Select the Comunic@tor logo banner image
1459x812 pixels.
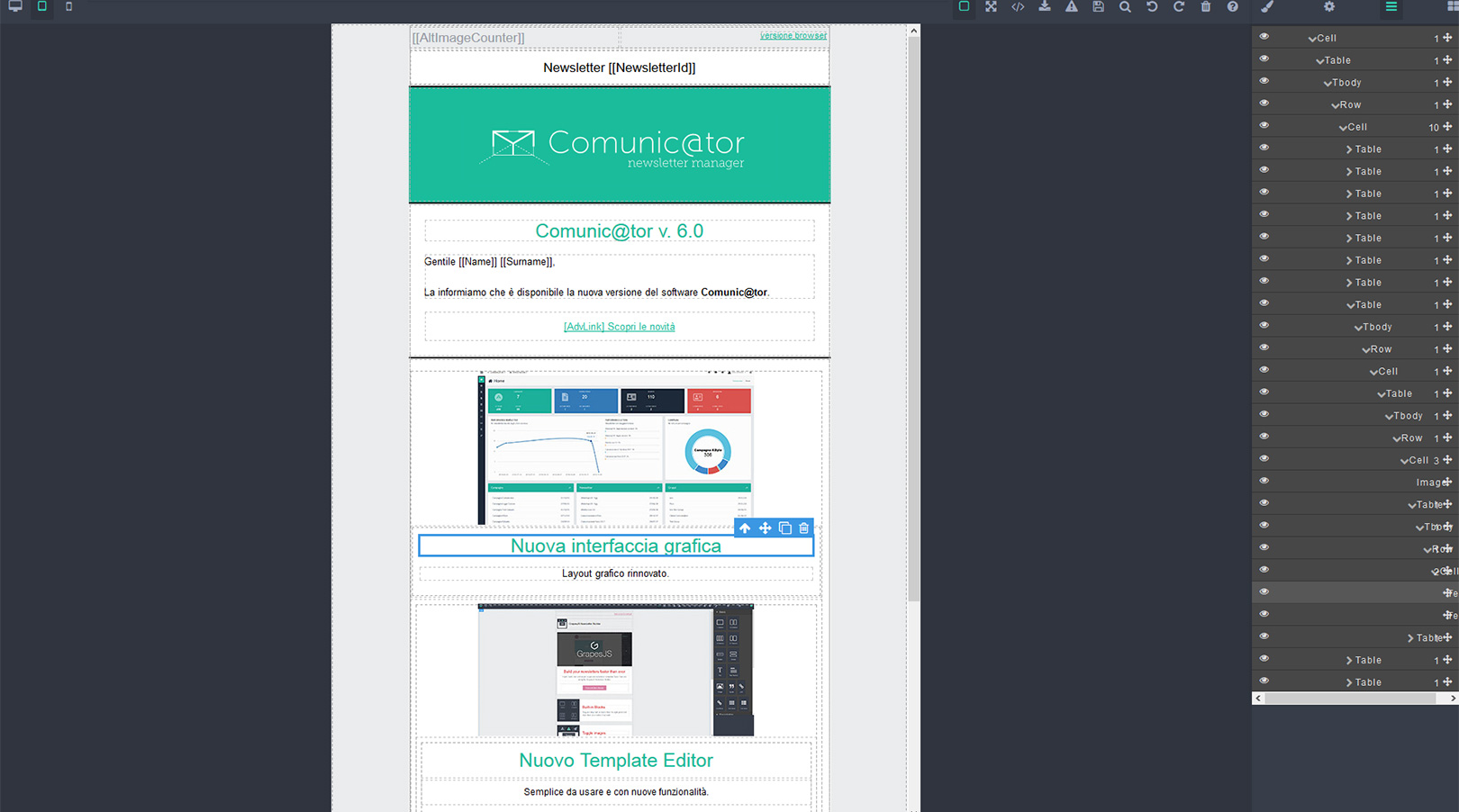tap(619, 145)
